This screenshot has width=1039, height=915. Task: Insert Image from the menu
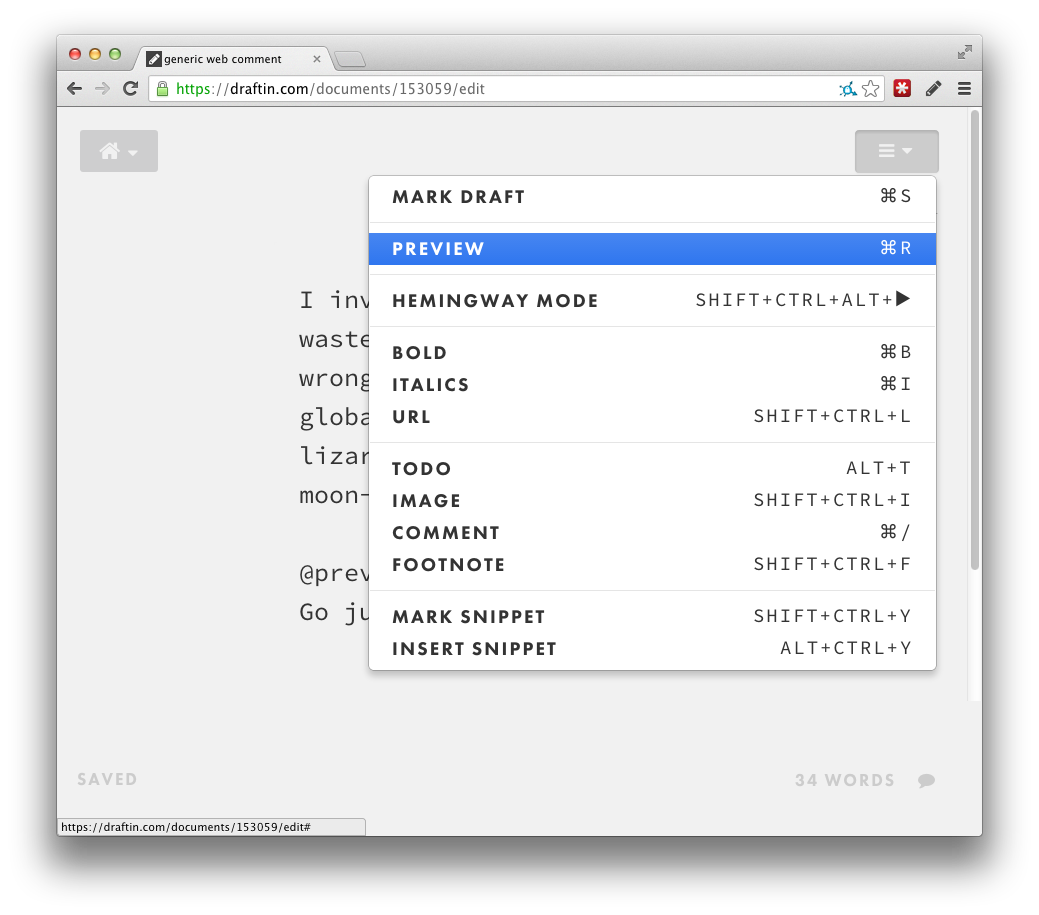(652, 500)
